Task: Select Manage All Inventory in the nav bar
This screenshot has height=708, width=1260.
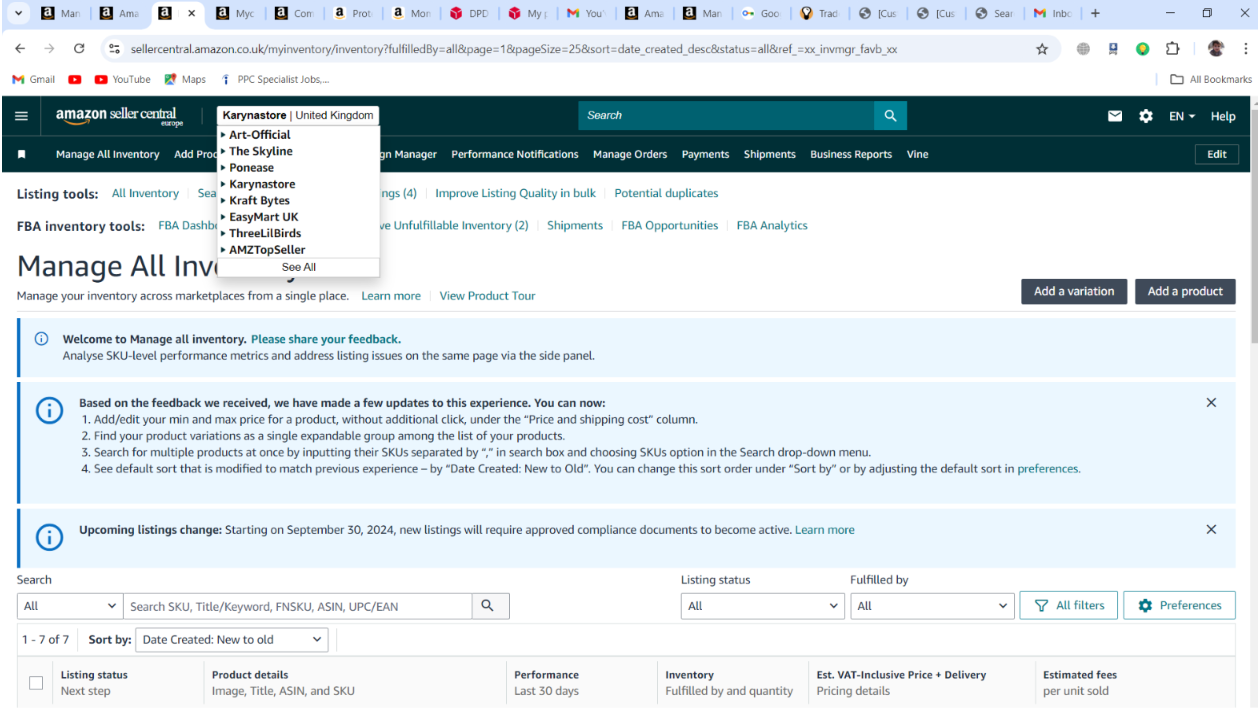Action: click(108, 154)
